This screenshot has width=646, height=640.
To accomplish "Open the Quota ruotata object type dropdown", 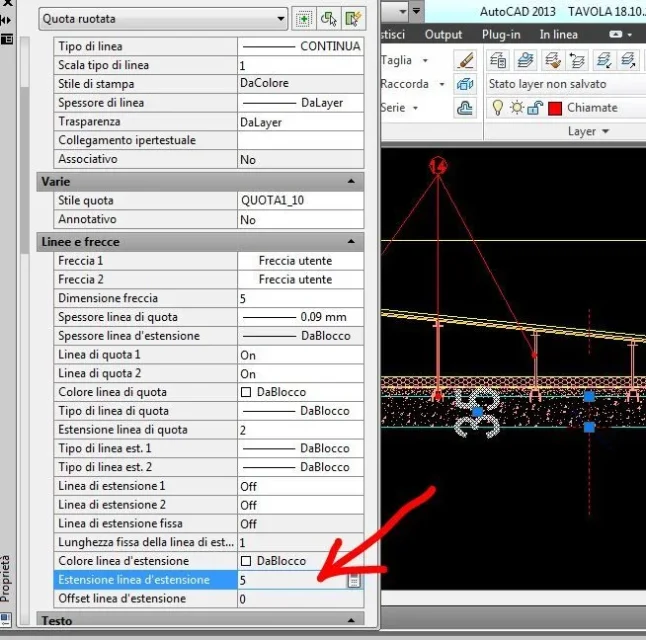I will (x=280, y=19).
